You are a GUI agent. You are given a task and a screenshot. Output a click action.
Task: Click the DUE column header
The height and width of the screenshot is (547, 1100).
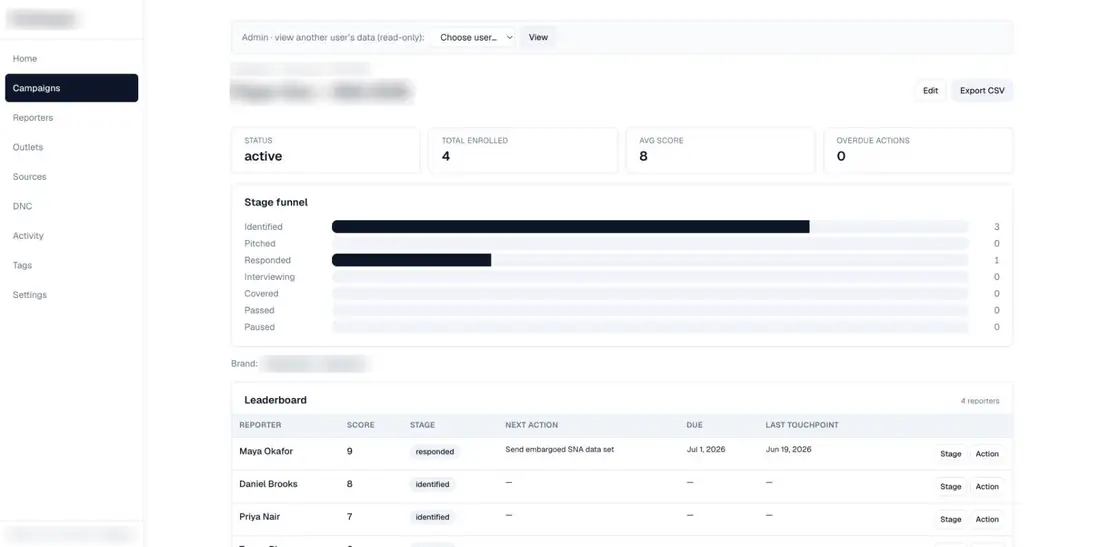pyautogui.click(x=695, y=425)
